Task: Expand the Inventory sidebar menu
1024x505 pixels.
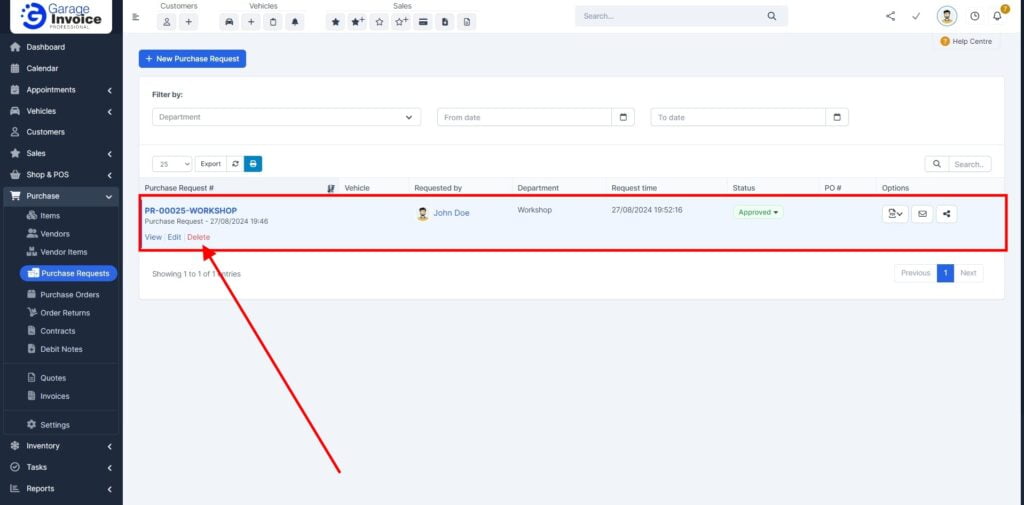Action: click(x=60, y=446)
